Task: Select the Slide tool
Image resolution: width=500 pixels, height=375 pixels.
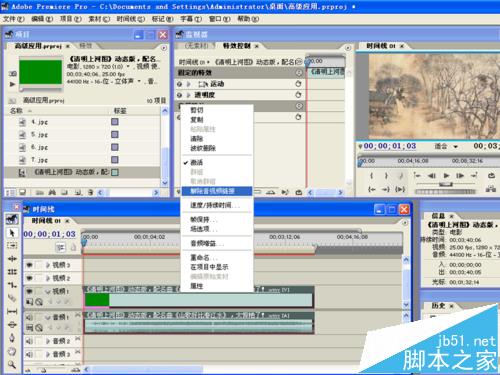Action: tap(12, 324)
